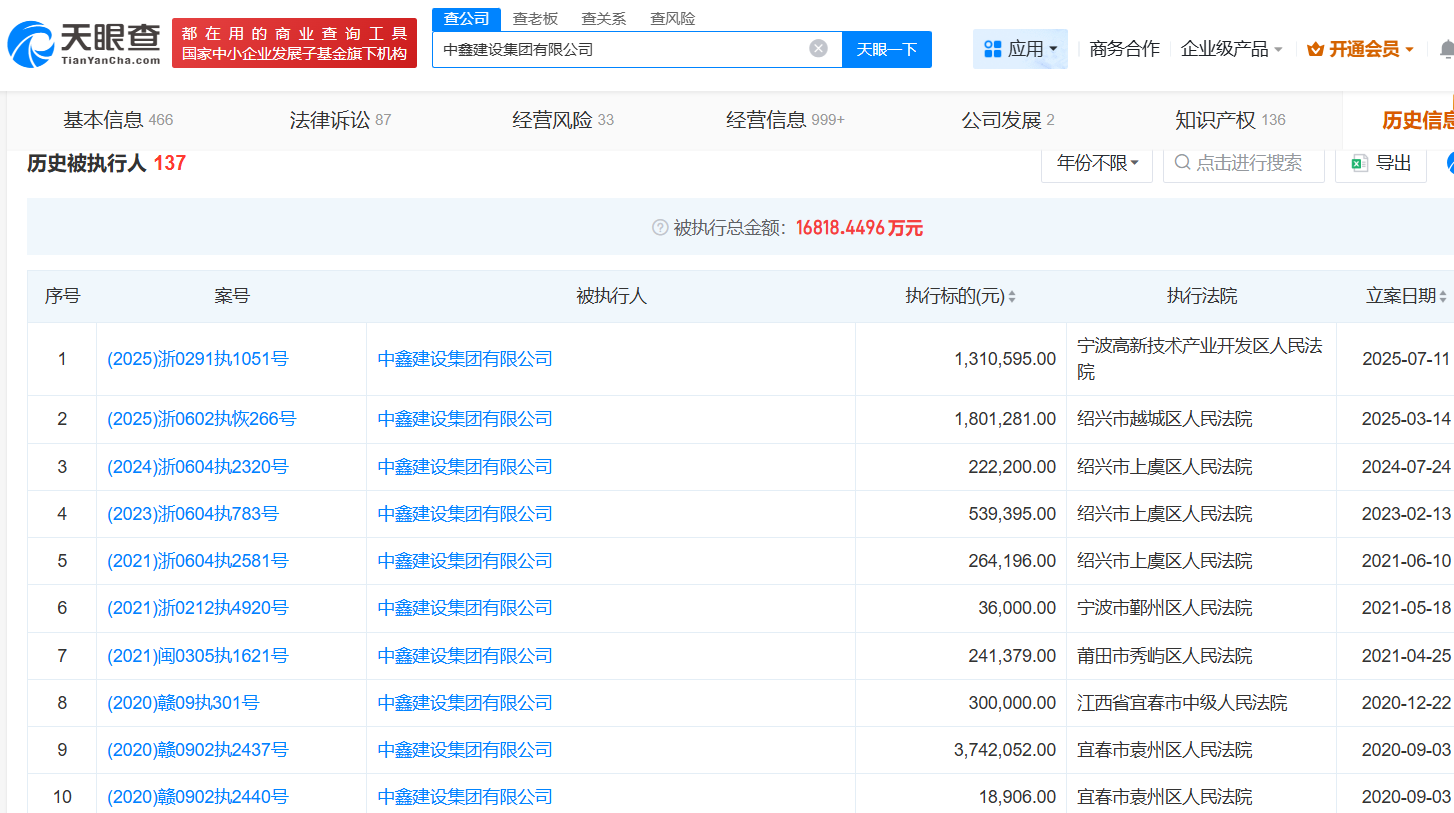Select the 查老板 search tab
This screenshot has width=1454, height=813.
(535, 19)
